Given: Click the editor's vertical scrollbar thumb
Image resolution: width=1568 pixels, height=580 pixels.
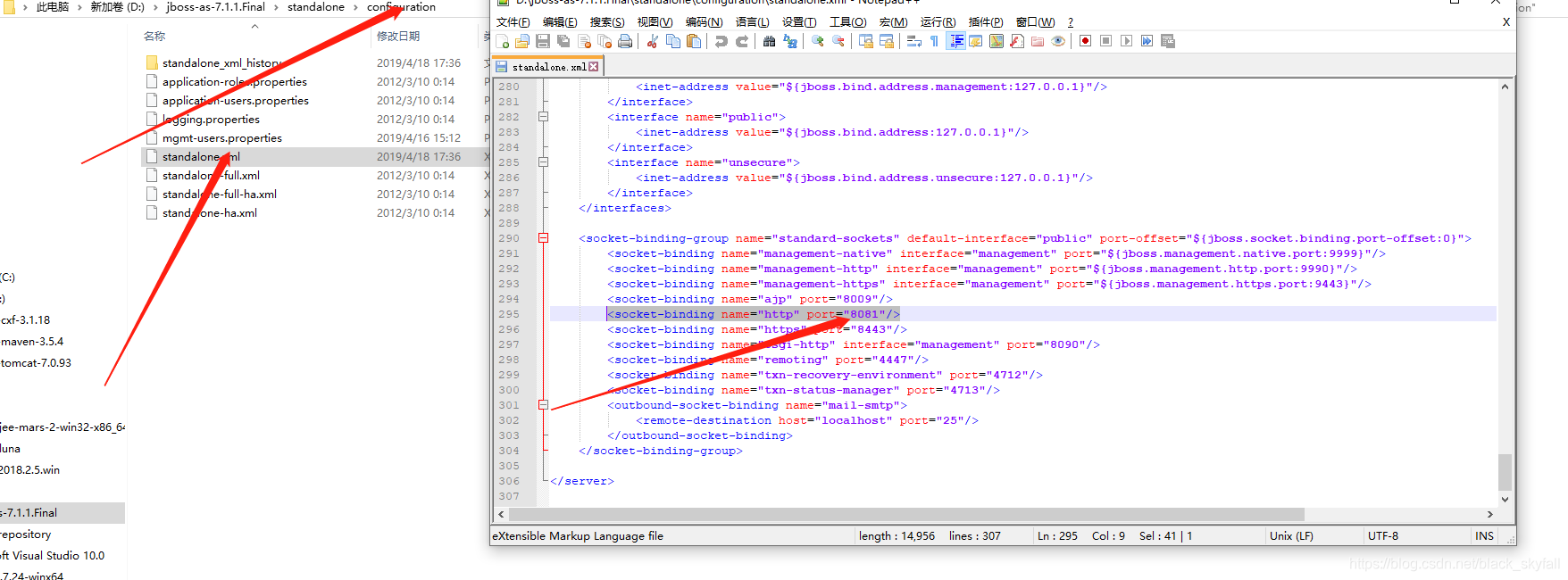Looking at the screenshot, I should click(1505, 472).
